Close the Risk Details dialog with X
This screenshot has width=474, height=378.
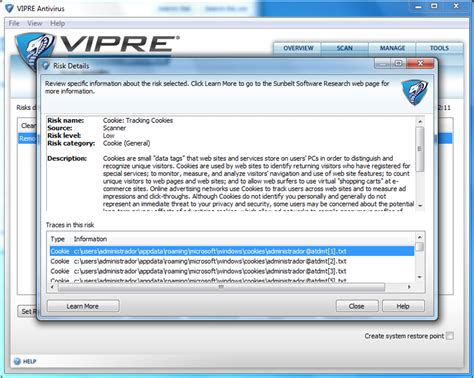pyautogui.click(x=421, y=63)
